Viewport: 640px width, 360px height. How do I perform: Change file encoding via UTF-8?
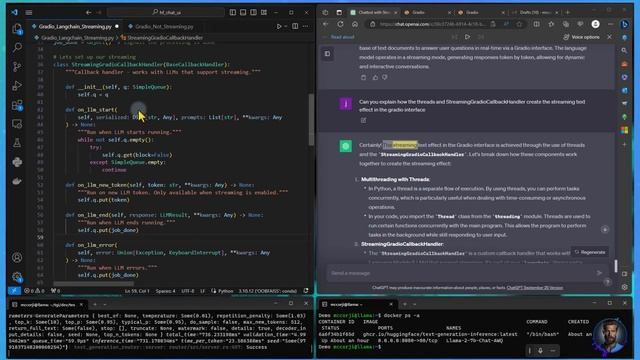(x=188, y=291)
